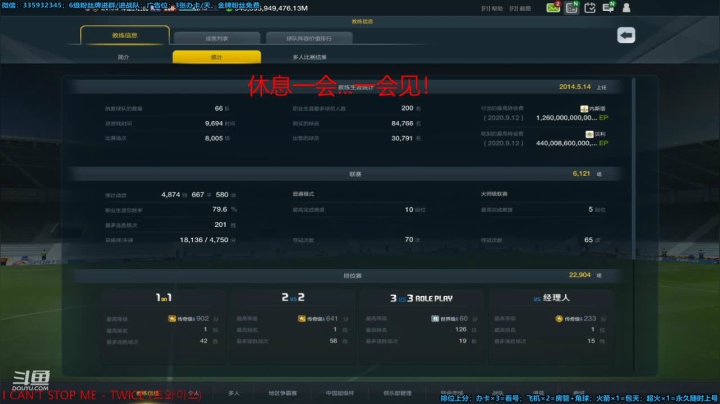Open the chat notification icon with N badge
The height and width of the screenshot is (404, 720).
(608, 7)
